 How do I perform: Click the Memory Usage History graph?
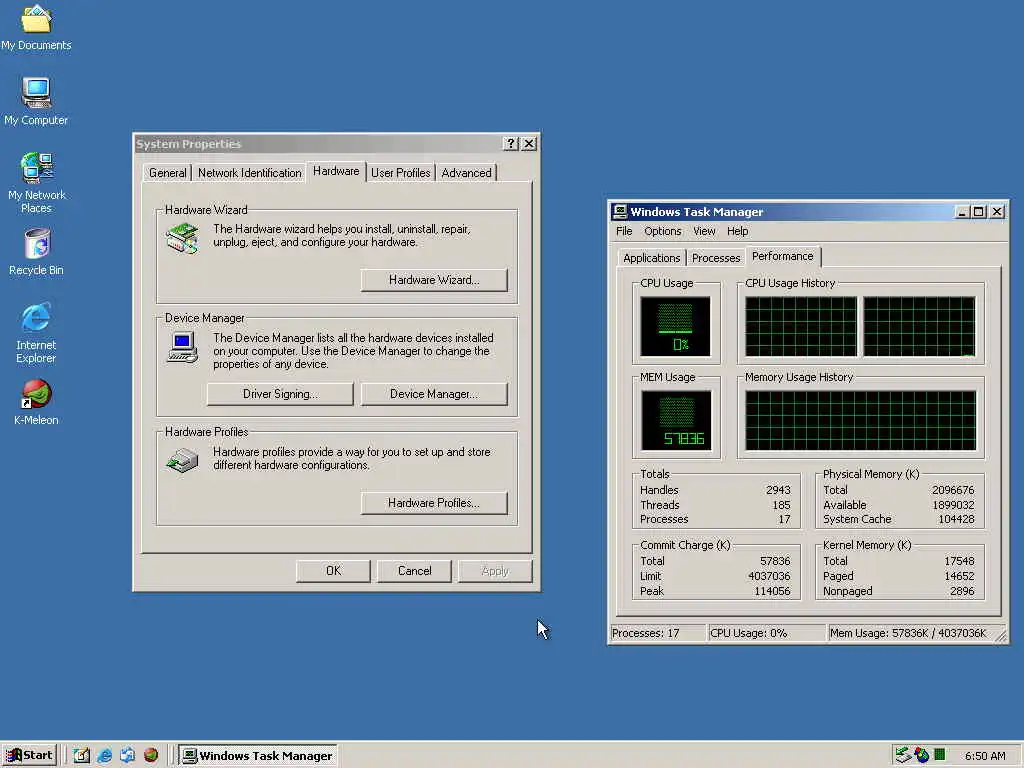pyautogui.click(x=860, y=421)
